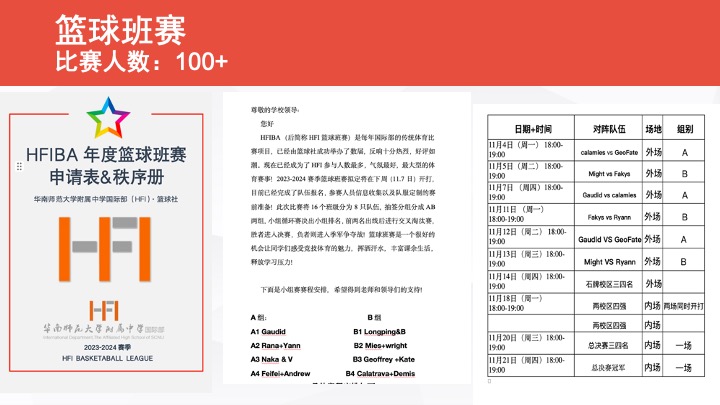This screenshot has width=720, height=405.
Task: Select the 两场同时开打 note cell
Action: [x=685, y=304]
